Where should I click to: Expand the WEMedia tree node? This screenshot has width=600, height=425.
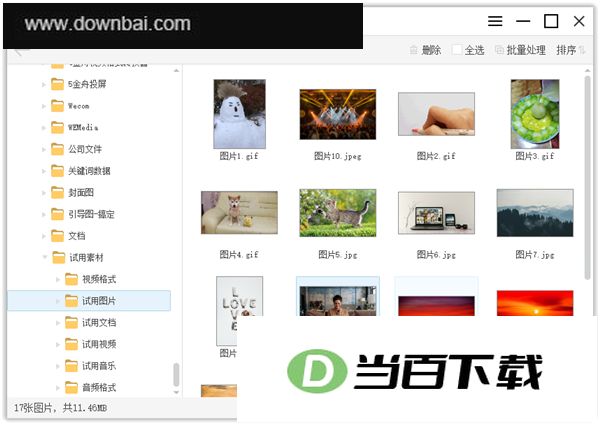click(44, 128)
